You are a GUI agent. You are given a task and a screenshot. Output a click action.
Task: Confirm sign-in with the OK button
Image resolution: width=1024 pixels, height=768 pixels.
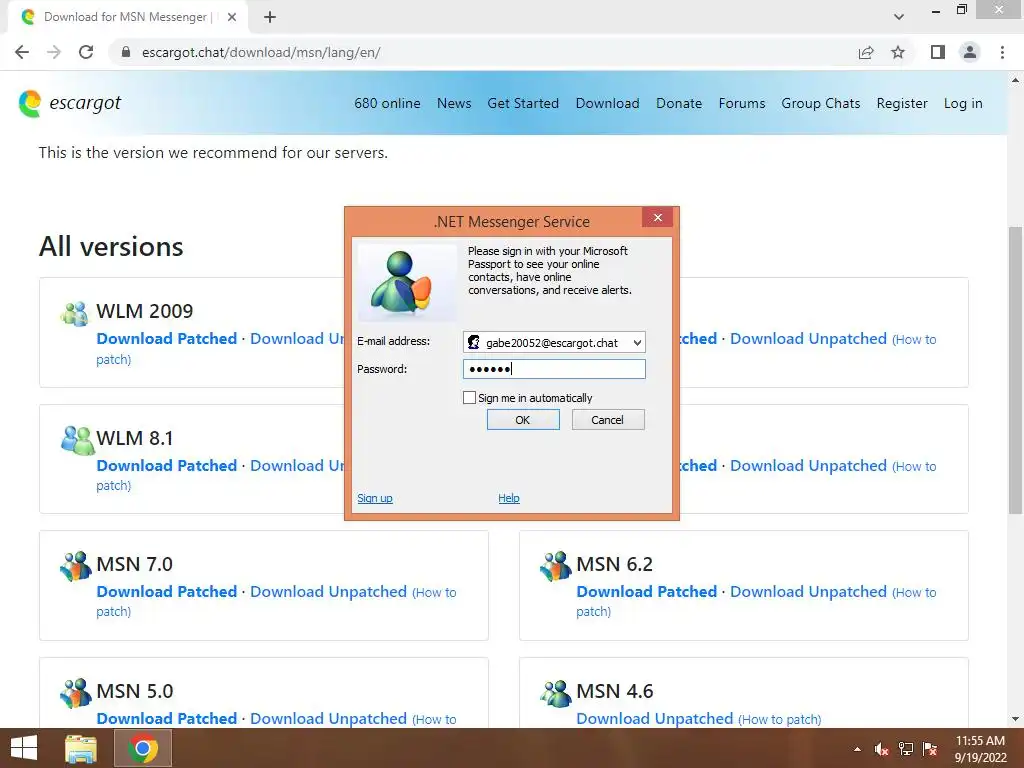click(523, 420)
